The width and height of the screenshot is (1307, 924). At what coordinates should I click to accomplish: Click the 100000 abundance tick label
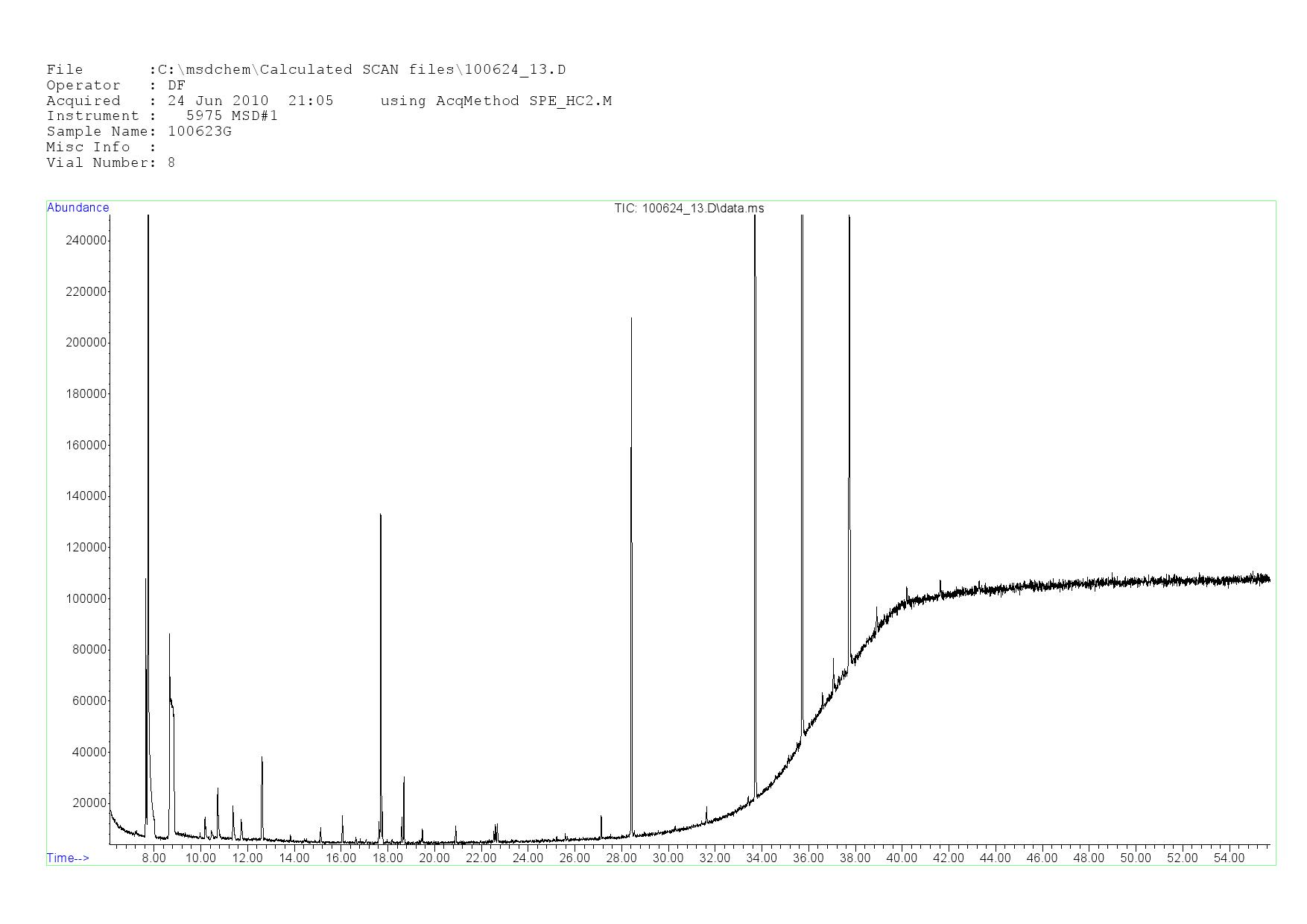[x=86, y=598]
